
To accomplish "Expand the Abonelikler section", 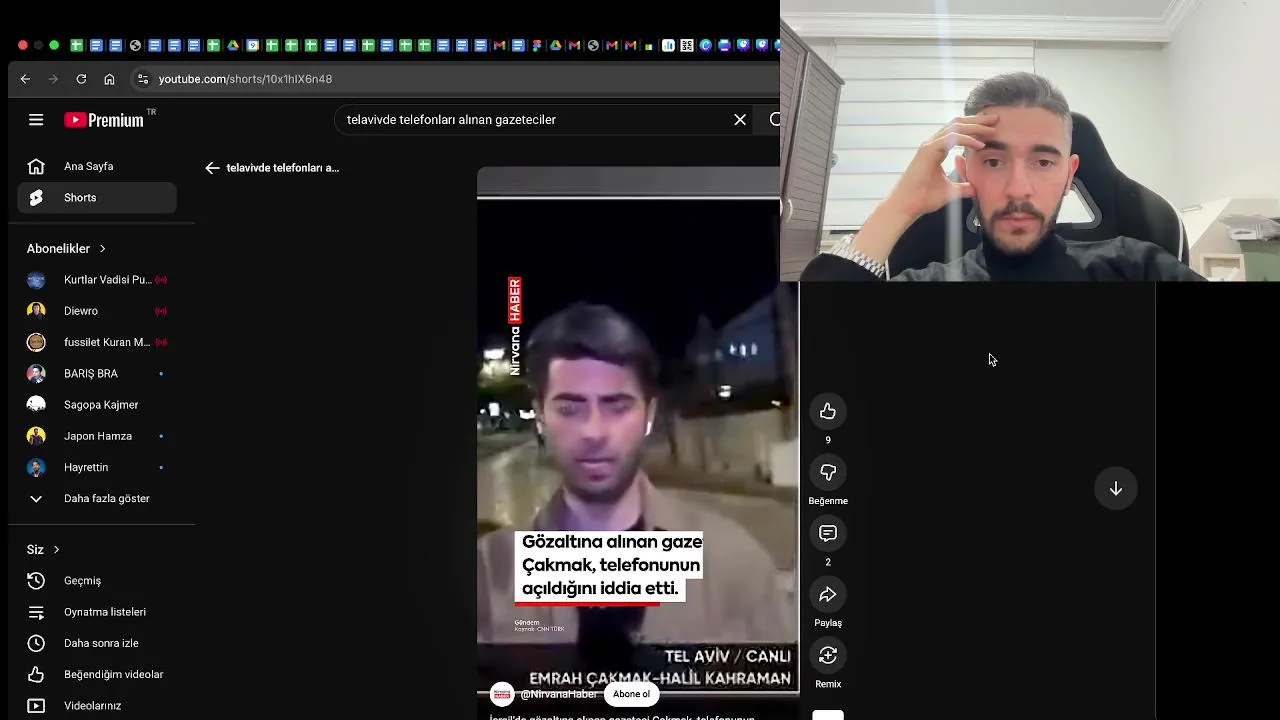I will coord(67,248).
